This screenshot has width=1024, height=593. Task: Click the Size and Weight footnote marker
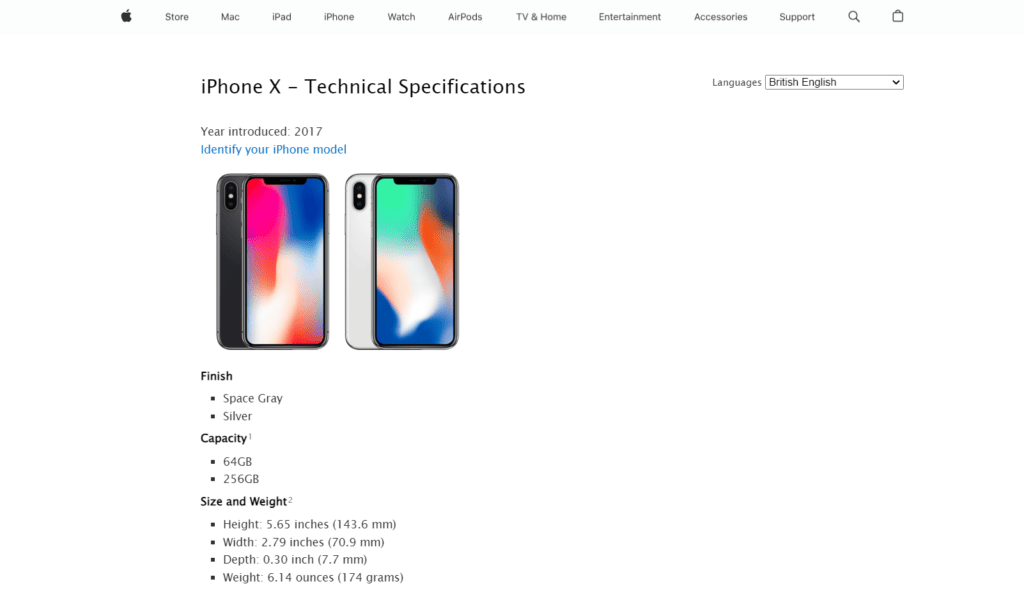point(290,498)
